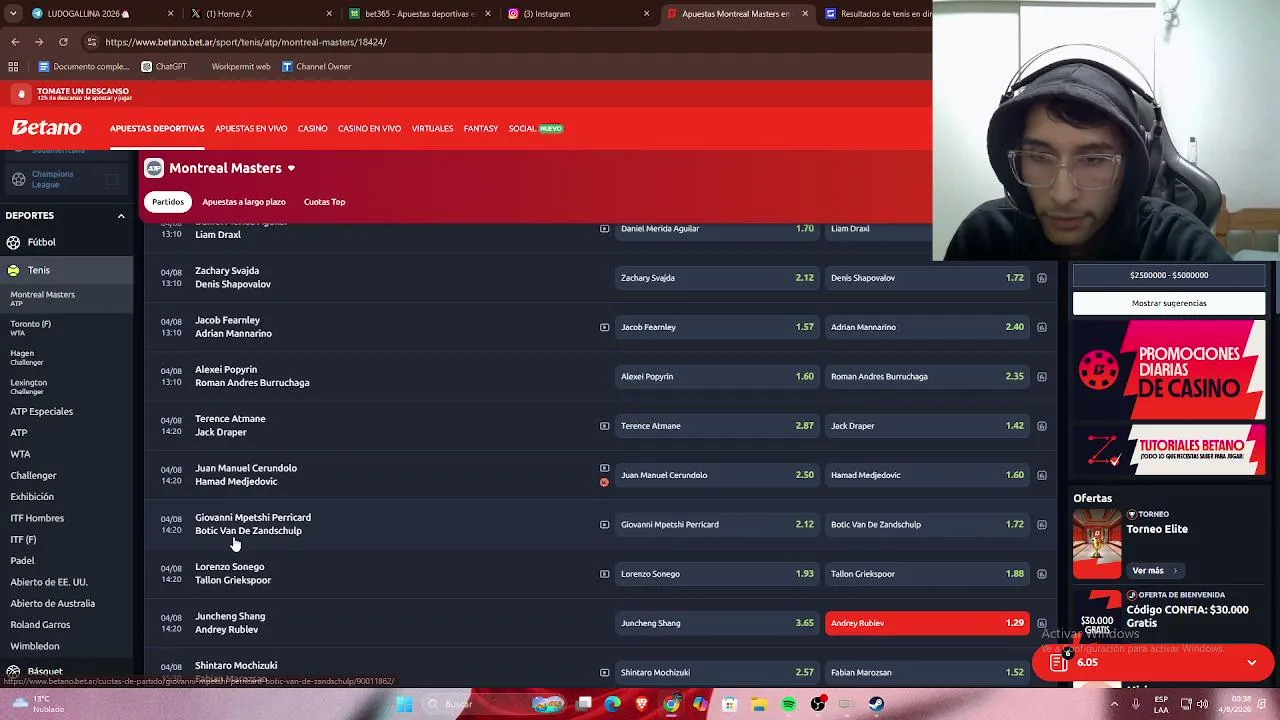The width and height of the screenshot is (1280, 720).
Task: Open stats icon for Fearnley vs Mannarino row
Action: 1041,327
